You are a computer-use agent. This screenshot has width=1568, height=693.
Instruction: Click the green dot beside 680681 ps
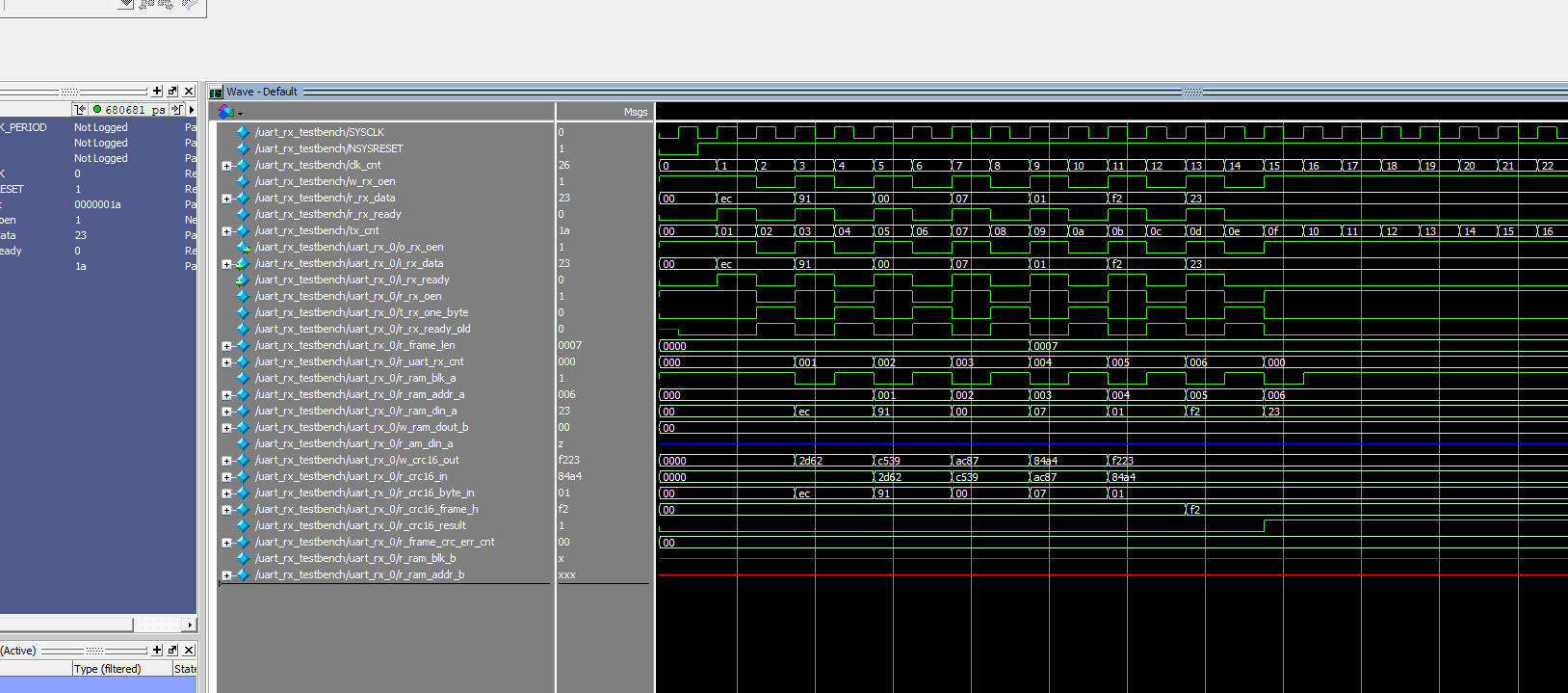[97, 110]
